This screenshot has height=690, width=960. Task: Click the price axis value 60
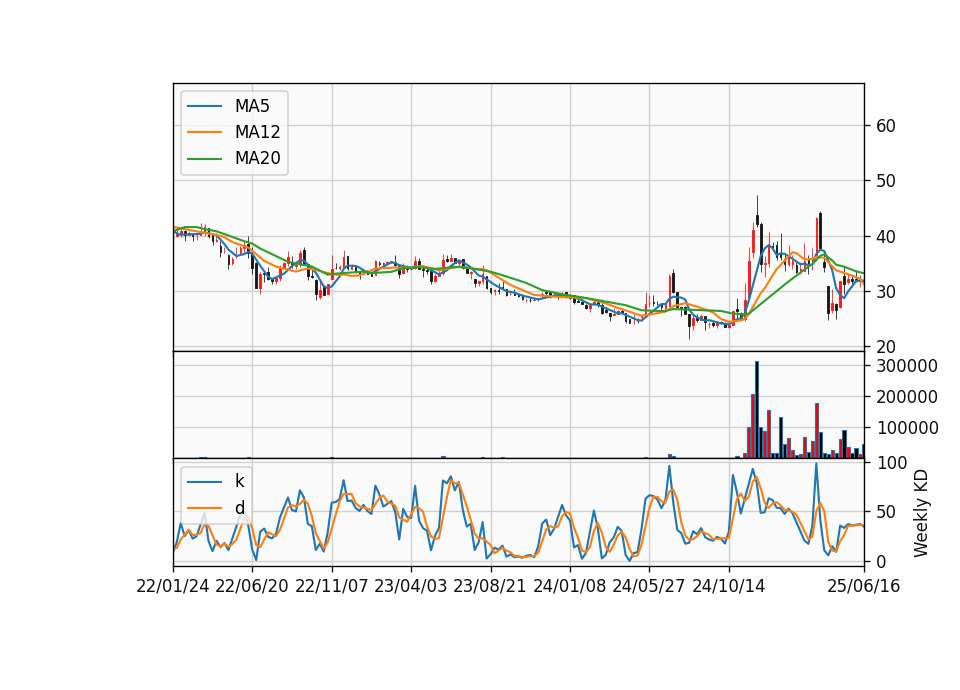tap(886, 126)
